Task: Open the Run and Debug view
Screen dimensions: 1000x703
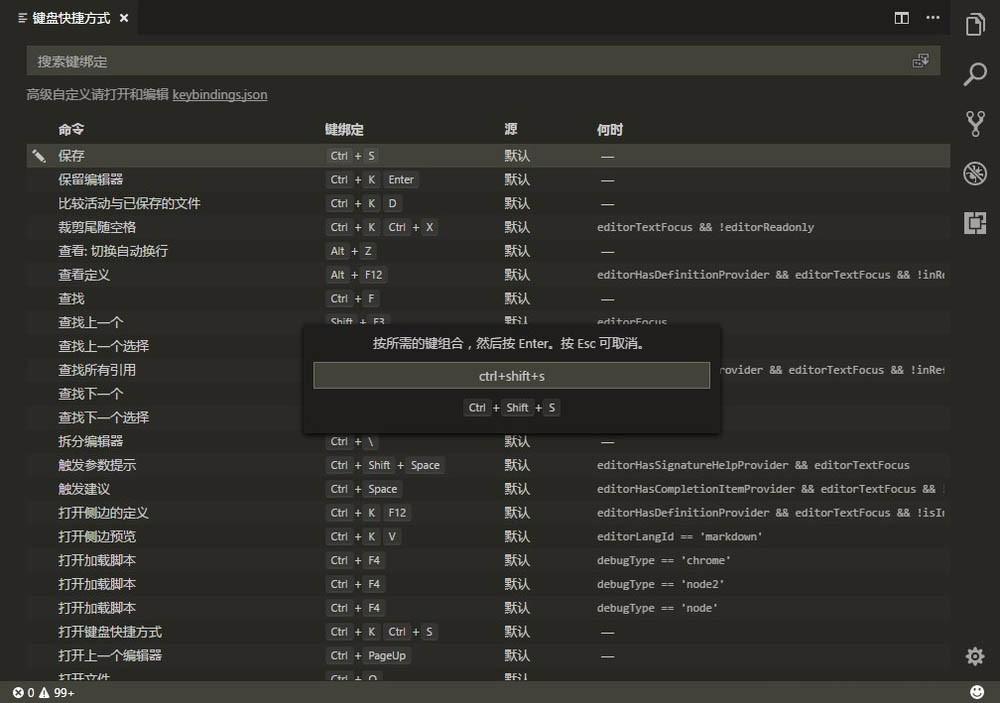Action: [975, 172]
